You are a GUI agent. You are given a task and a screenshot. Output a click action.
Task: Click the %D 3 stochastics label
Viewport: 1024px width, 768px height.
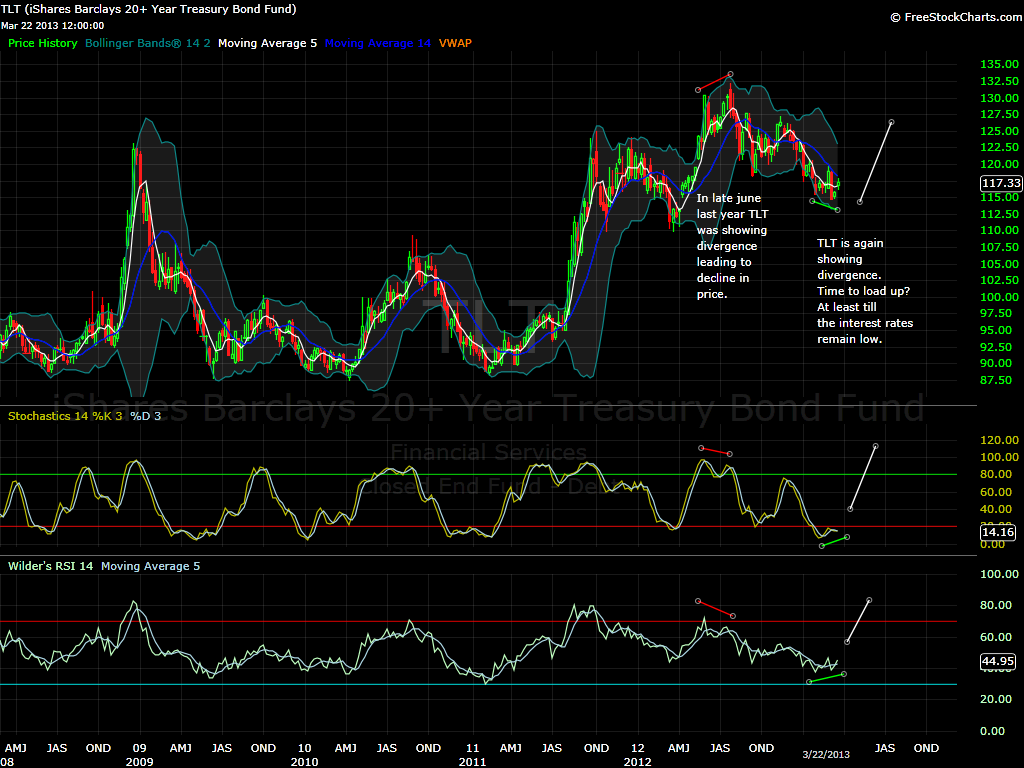146,416
